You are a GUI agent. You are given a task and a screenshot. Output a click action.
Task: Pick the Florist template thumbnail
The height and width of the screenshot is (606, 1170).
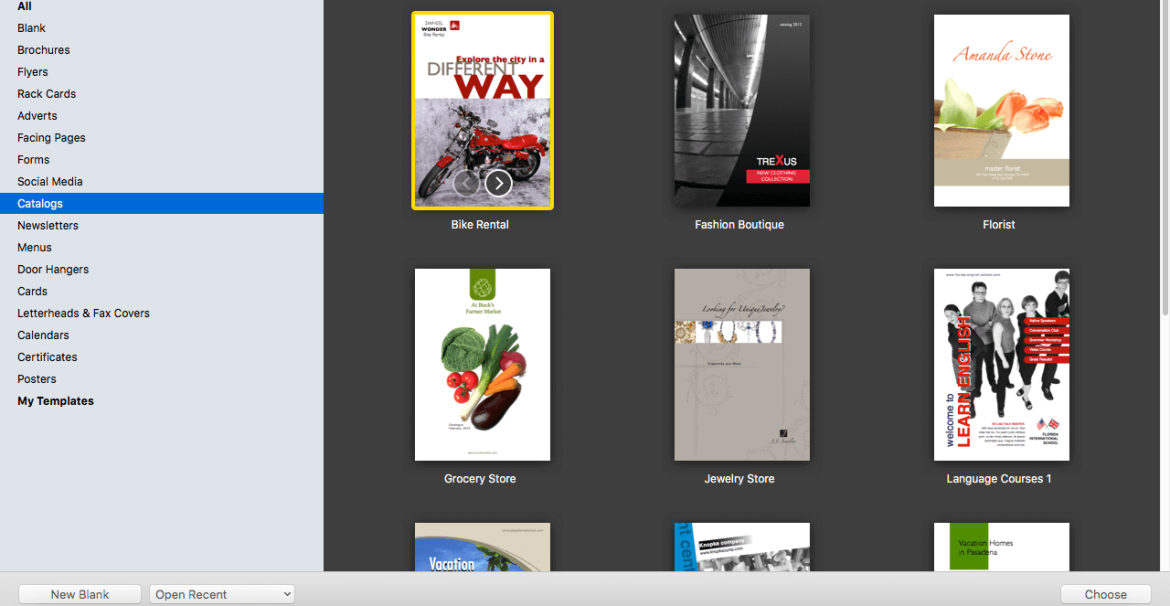point(1001,110)
